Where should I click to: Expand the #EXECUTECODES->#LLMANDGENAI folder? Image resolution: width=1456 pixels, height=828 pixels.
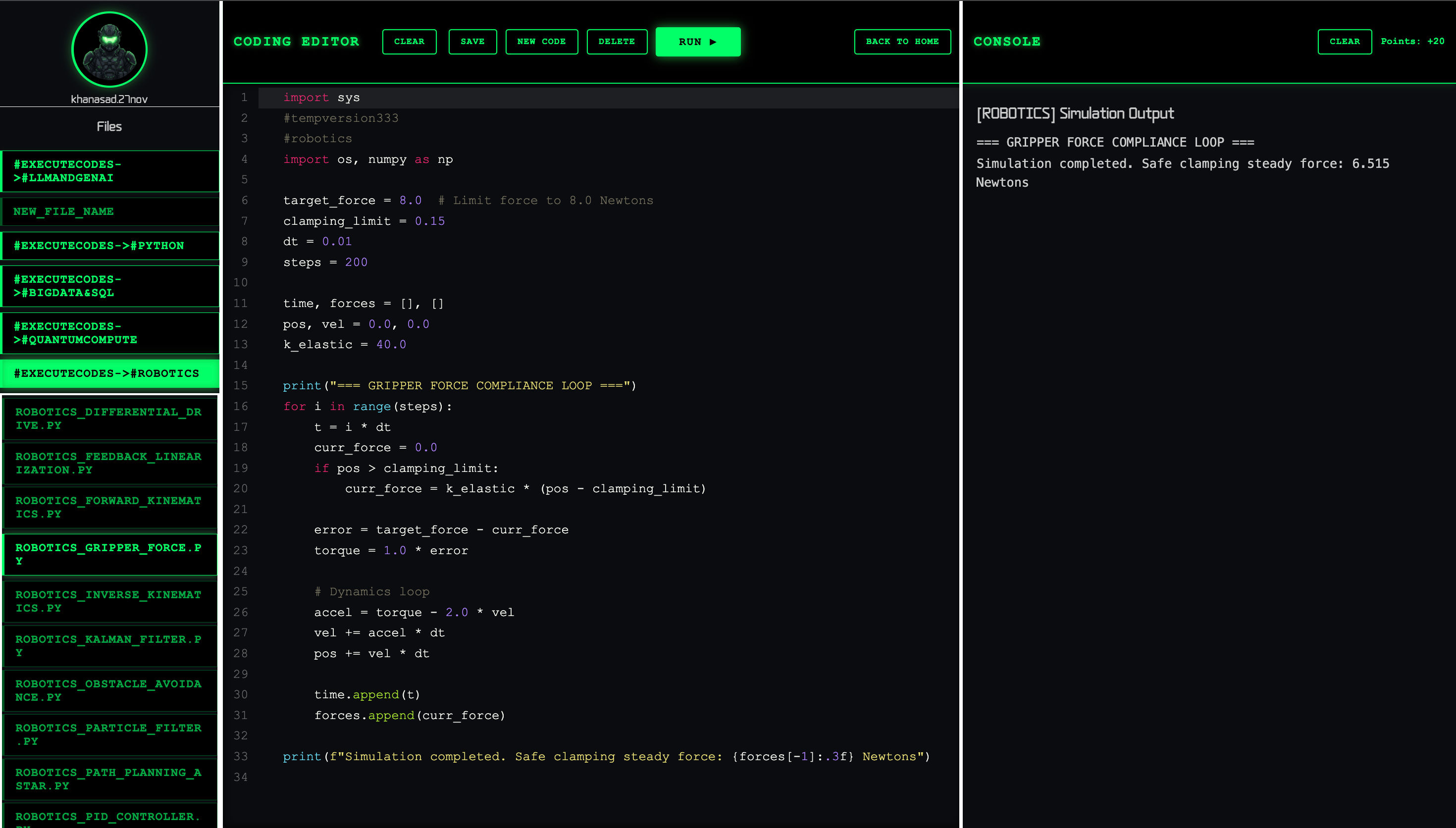[x=110, y=171]
